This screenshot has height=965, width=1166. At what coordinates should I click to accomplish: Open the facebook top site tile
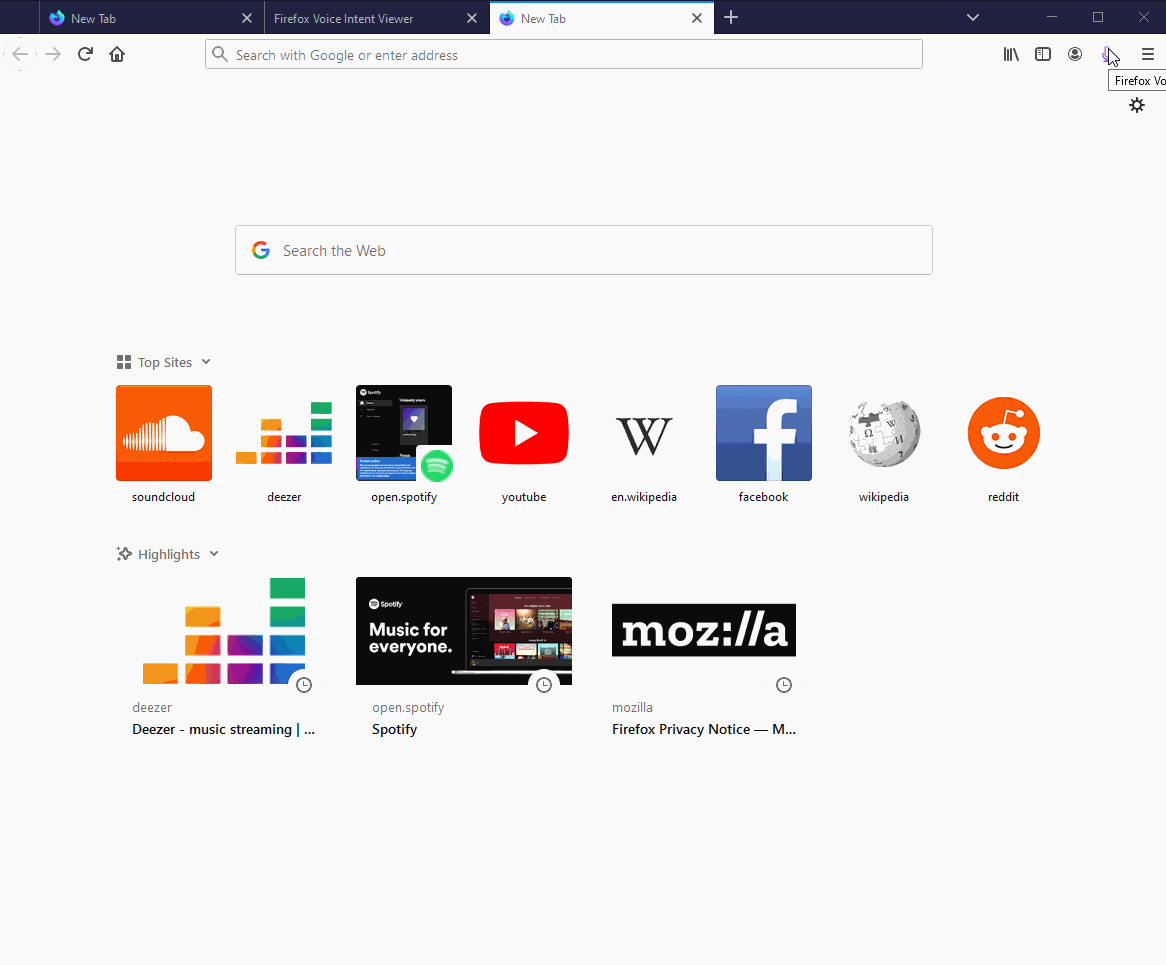tap(764, 433)
